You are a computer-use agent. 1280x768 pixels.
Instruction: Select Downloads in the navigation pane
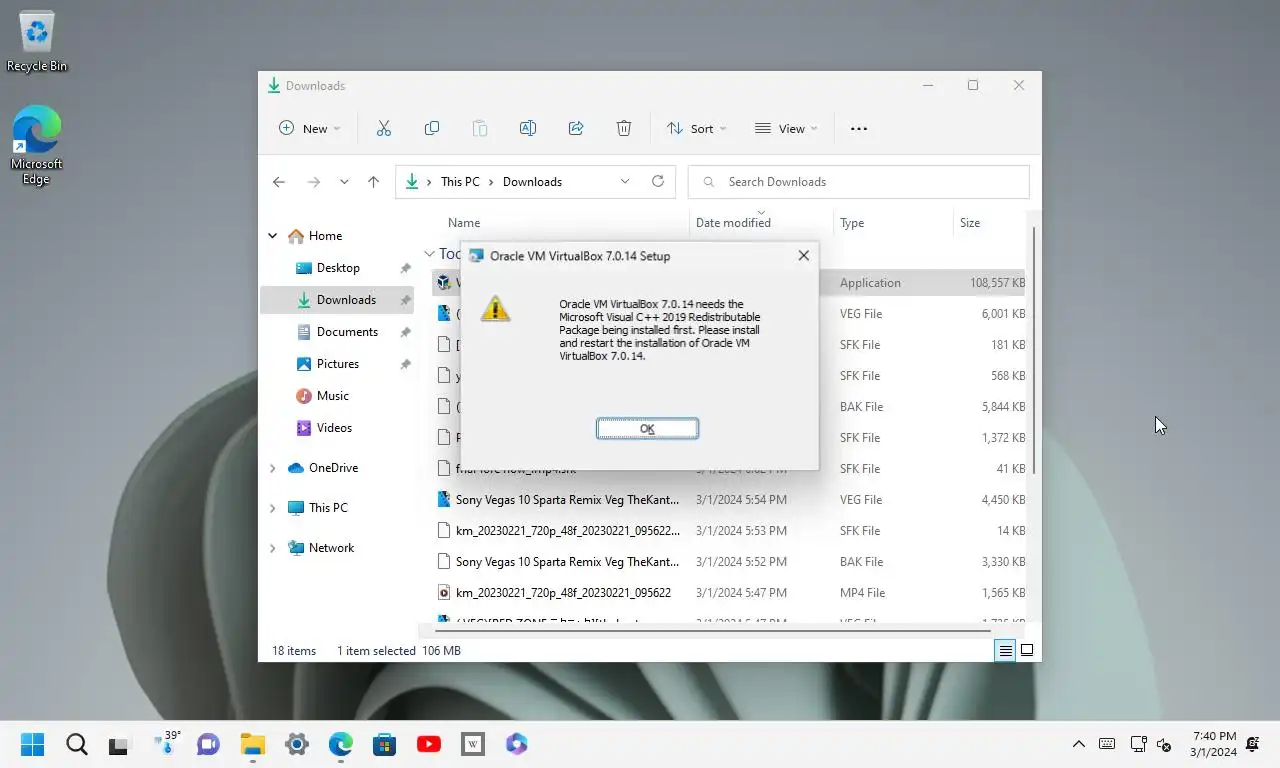tap(337, 300)
